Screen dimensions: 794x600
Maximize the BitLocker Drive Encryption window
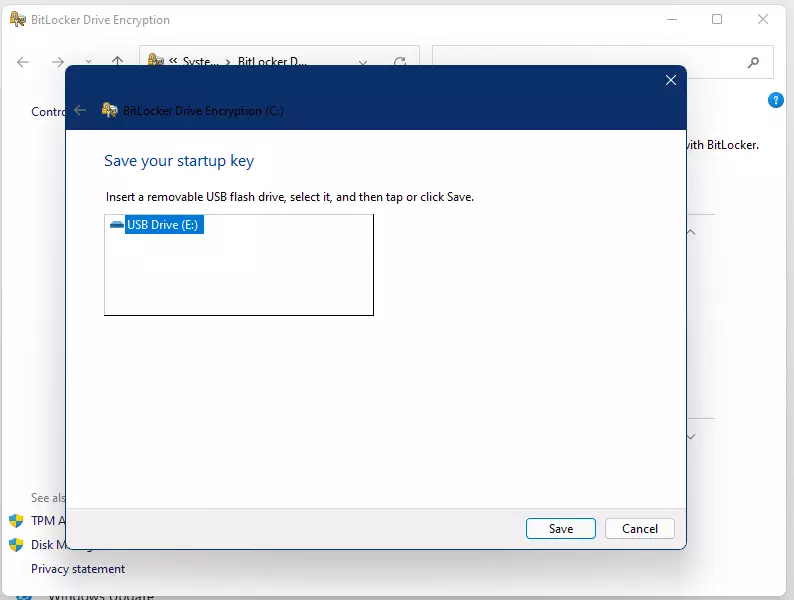[x=717, y=19]
